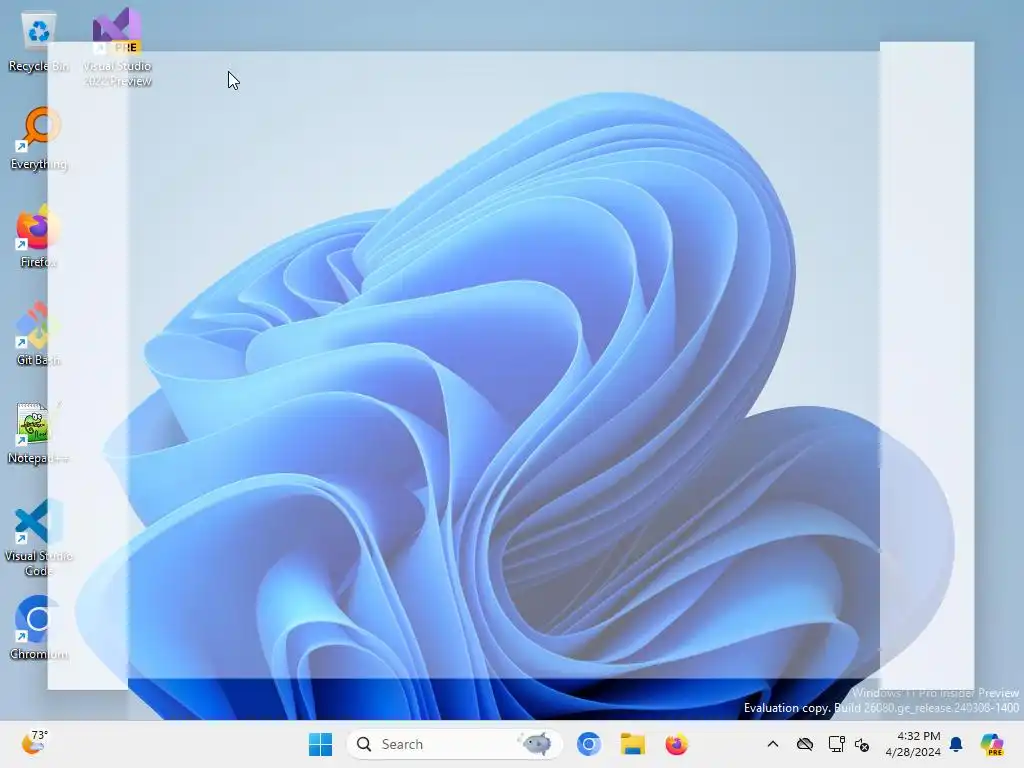Select the Notepad++ desktop shortcut
Screen dimensions: 1024x768
[39, 433]
